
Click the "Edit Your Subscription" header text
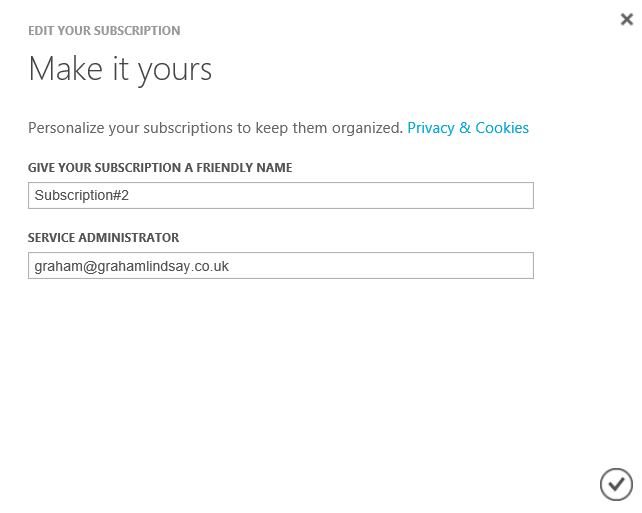pyautogui.click(x=104, y=31)
